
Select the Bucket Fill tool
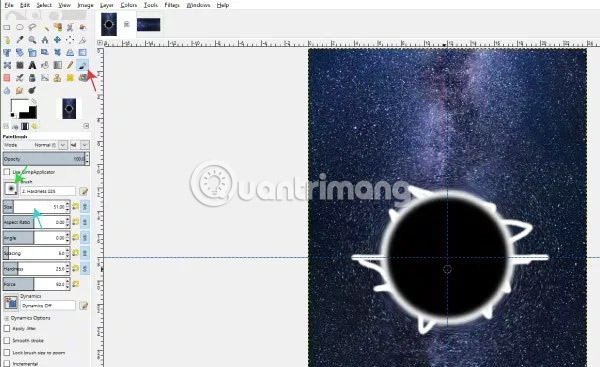pos(45,65)
